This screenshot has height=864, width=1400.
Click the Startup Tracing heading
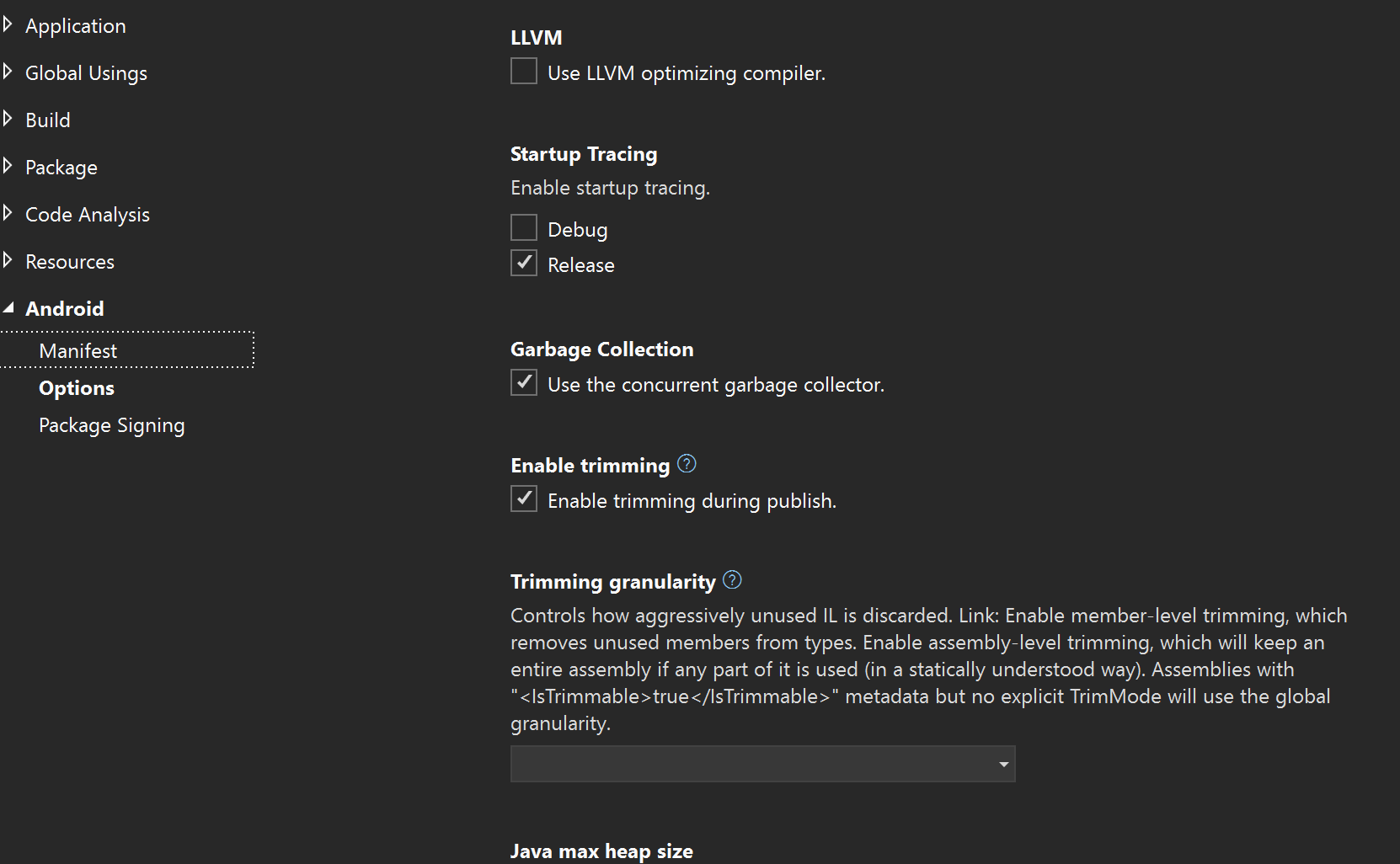pos(584,154)
